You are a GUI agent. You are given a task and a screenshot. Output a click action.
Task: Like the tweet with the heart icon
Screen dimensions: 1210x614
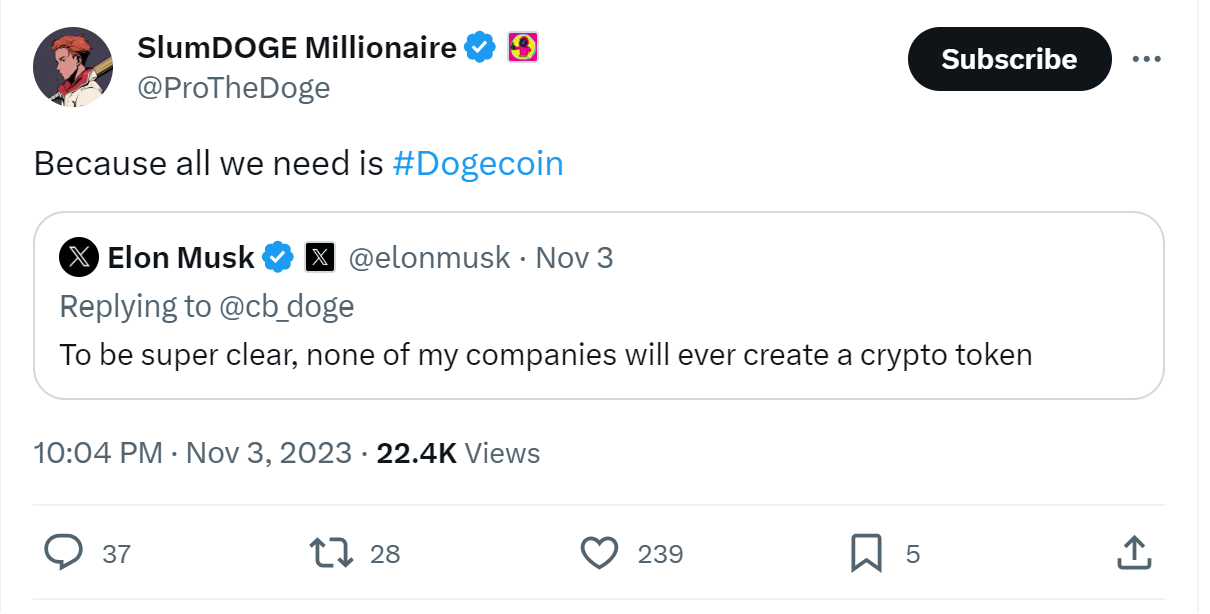point(599,552)
